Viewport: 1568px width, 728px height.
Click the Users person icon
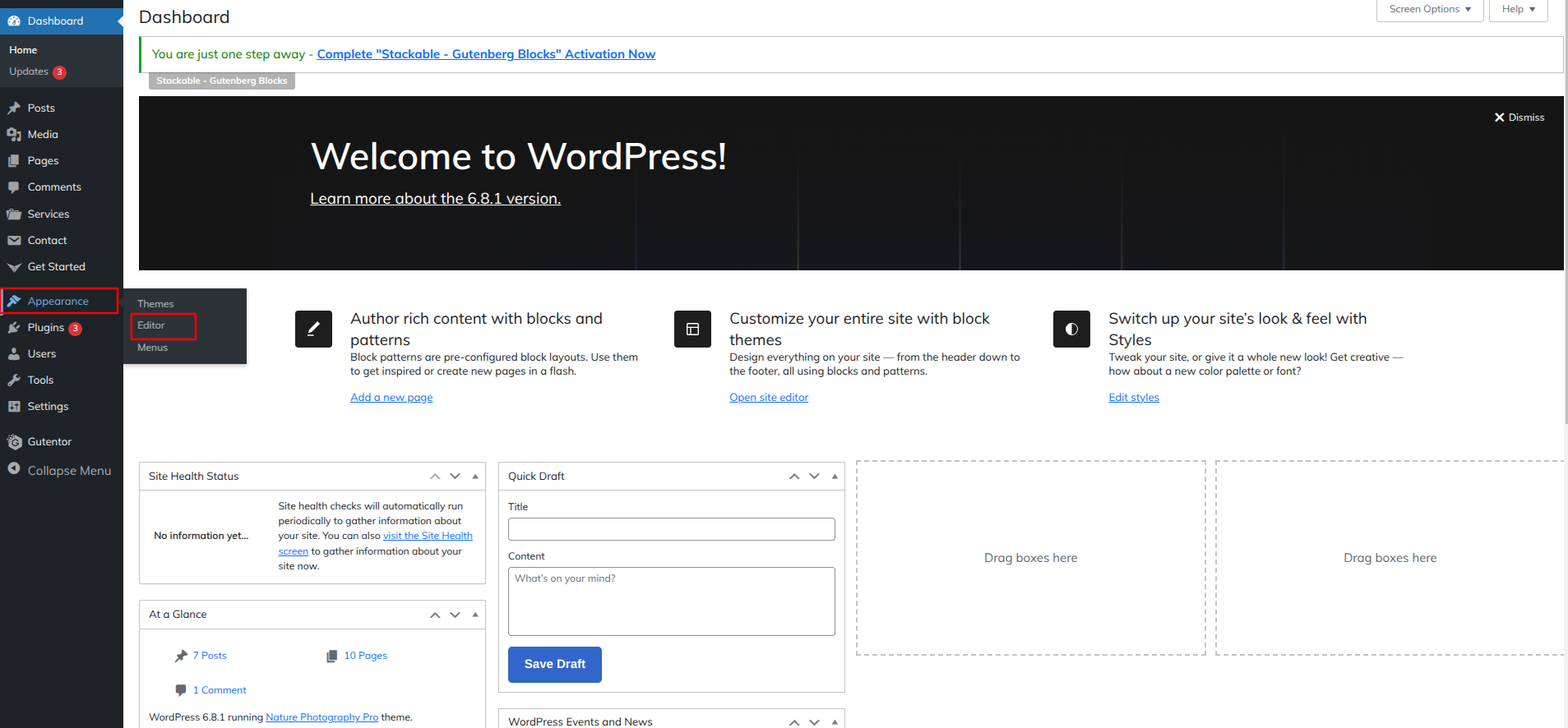pyautogui.click(x=14, y=353)
